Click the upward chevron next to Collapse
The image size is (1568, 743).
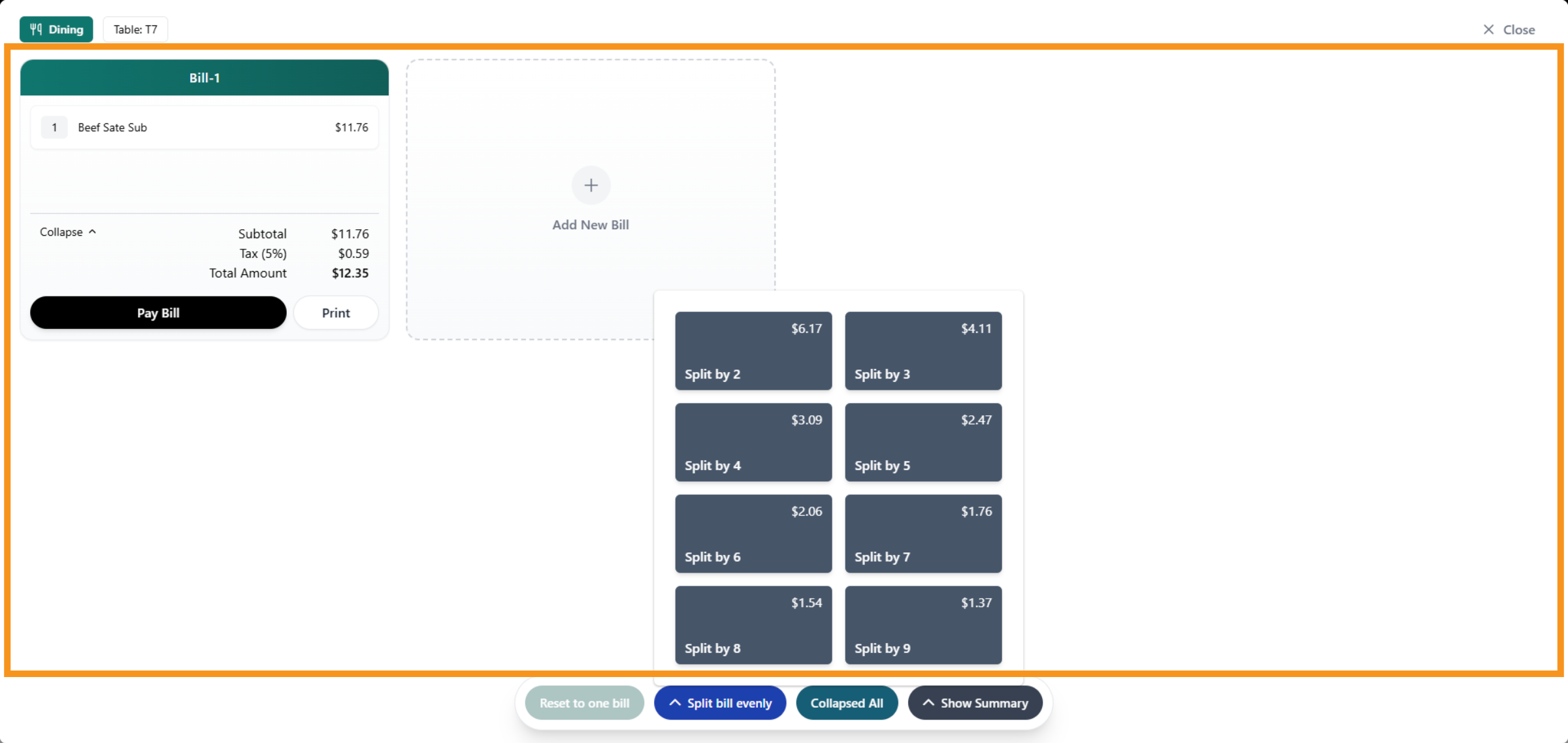tap(91, 231)
